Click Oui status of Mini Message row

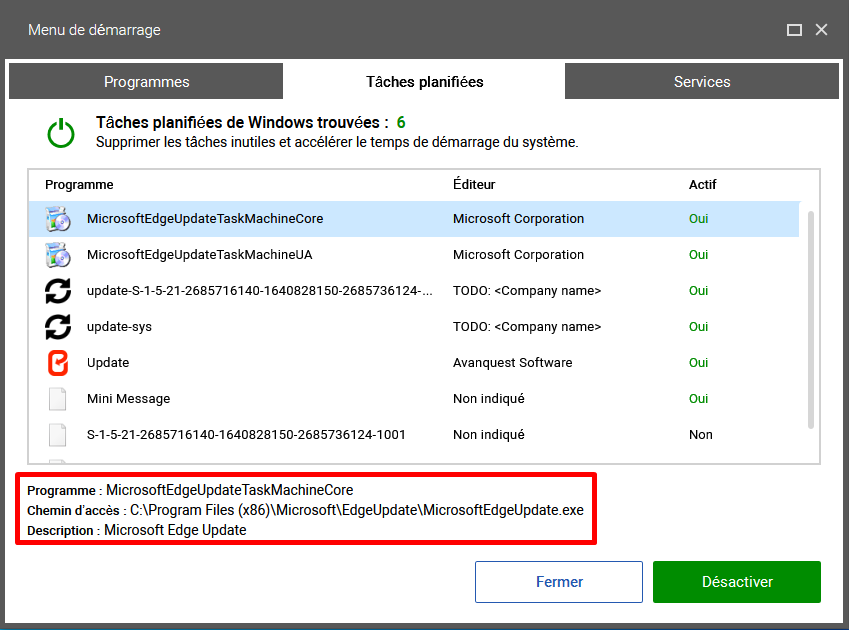tap(698, 399)
